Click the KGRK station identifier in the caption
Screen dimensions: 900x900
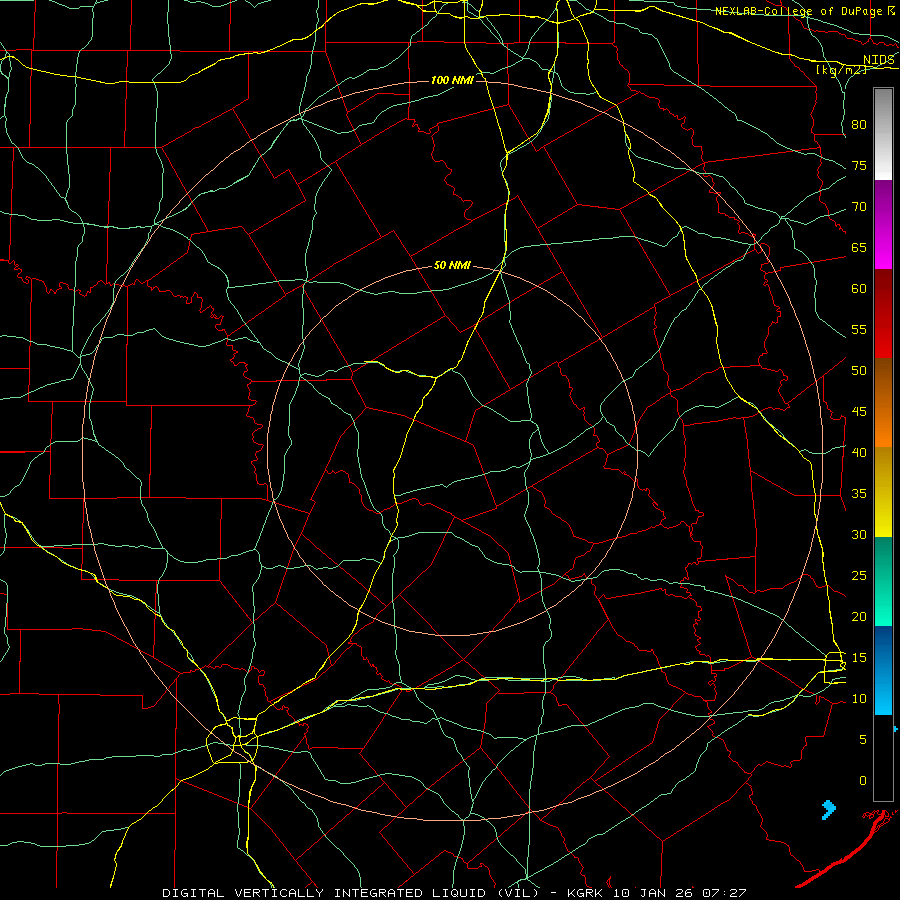[587, 893]
